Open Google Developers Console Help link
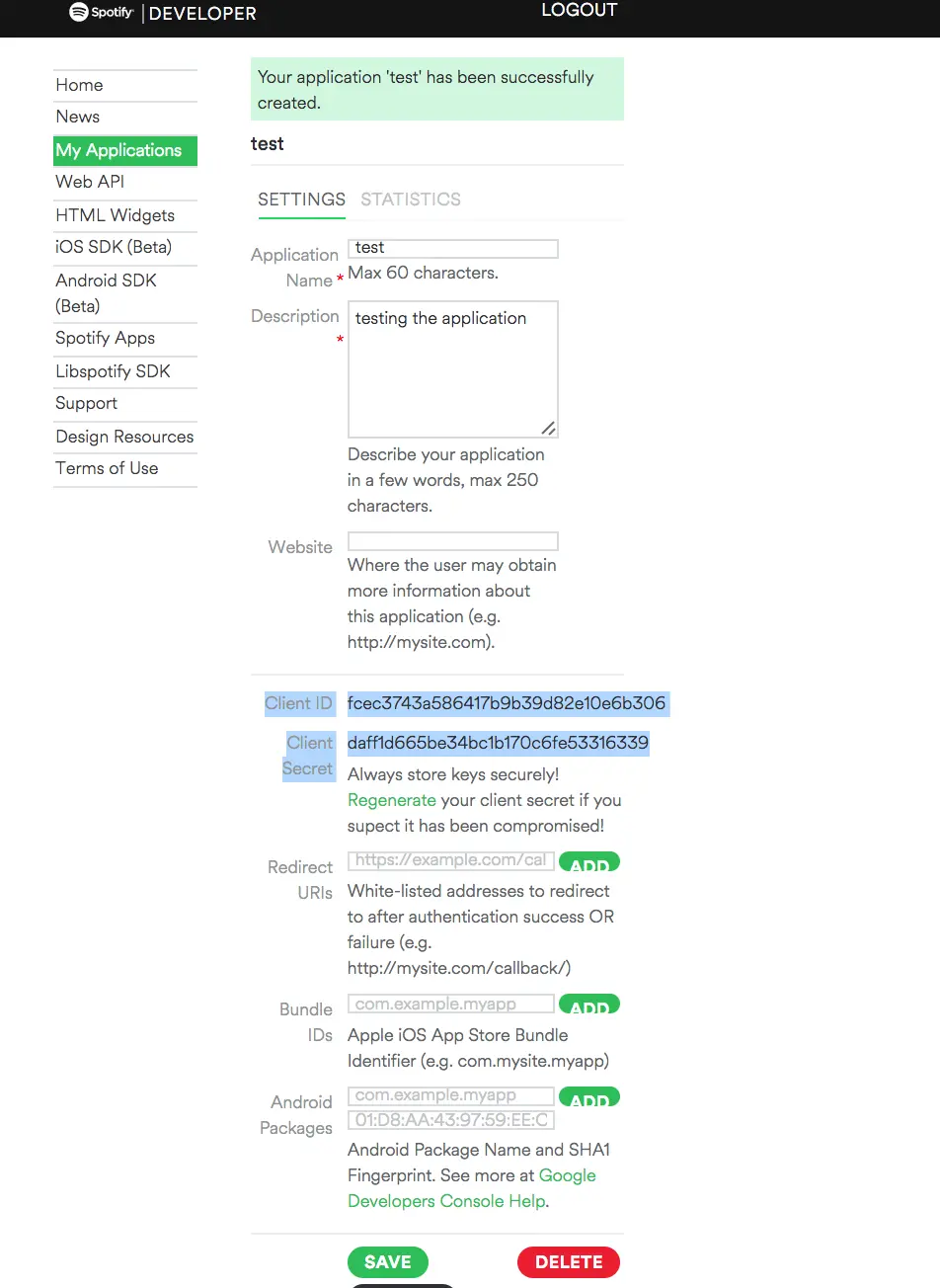Image resolution: width=940 pixels, height=1288 pixels. tap(472, 1188)
